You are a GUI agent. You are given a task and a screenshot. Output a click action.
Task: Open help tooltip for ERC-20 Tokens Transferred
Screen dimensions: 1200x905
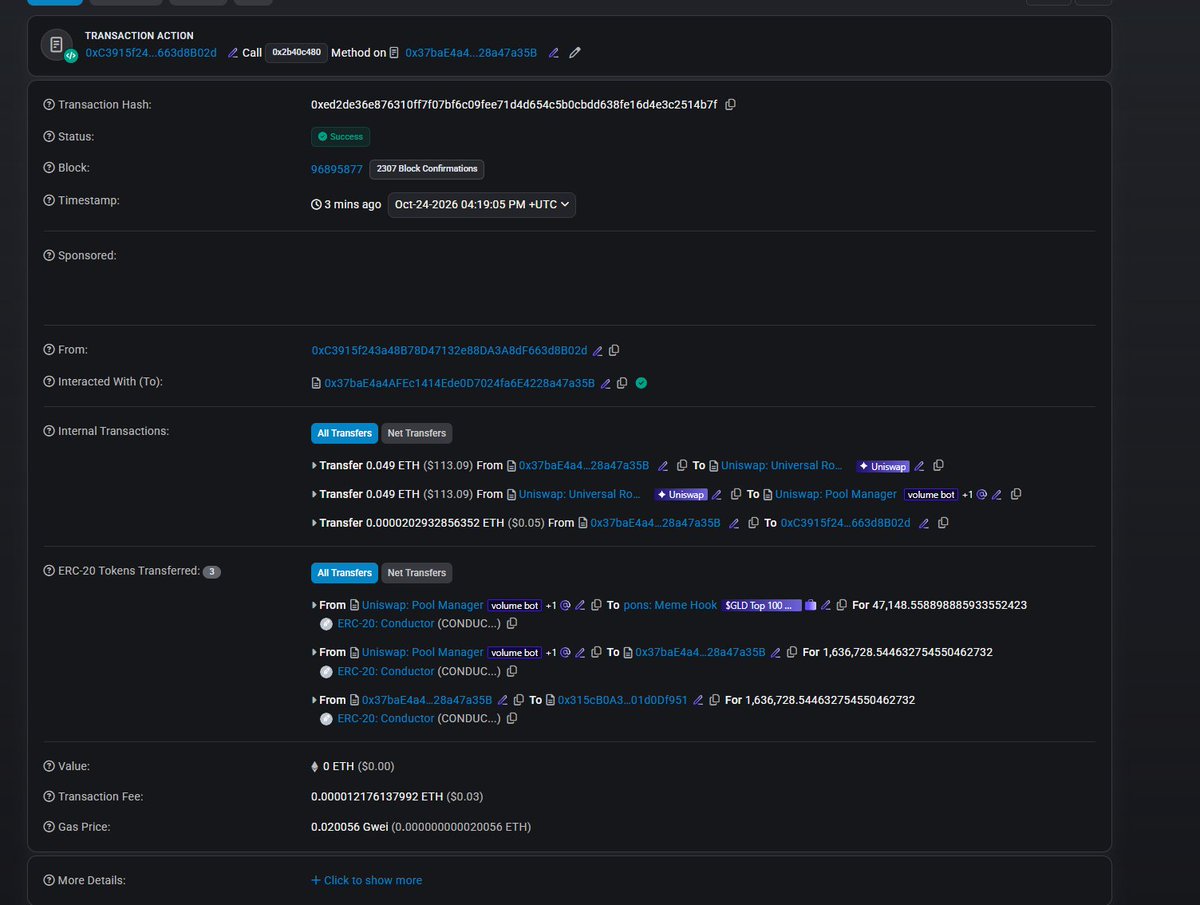49,572
